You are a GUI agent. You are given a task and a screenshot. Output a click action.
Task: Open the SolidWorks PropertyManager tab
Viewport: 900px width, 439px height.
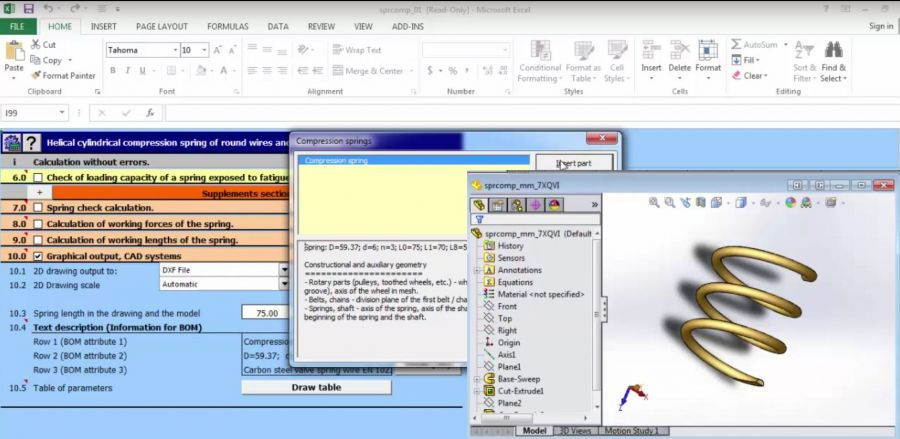click(x=497, y=205)
